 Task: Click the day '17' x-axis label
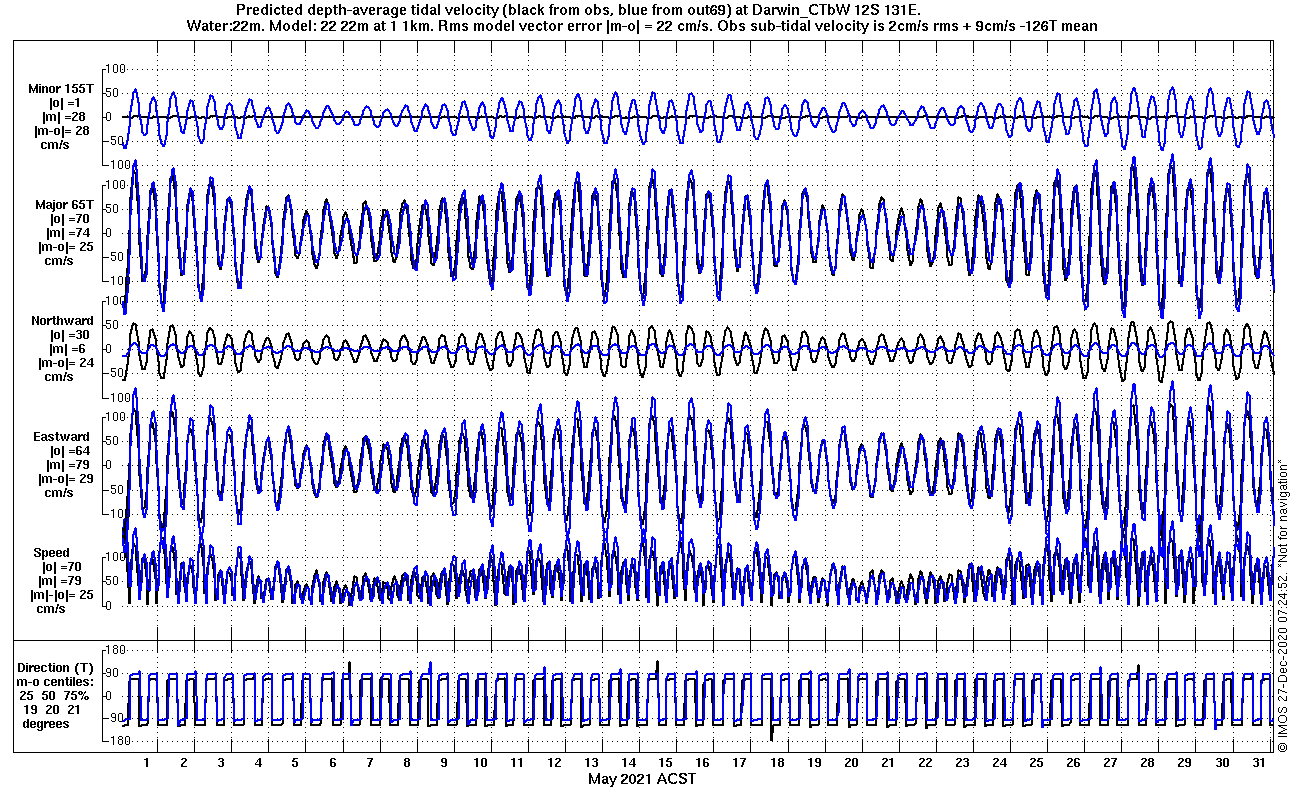point(740,763)
